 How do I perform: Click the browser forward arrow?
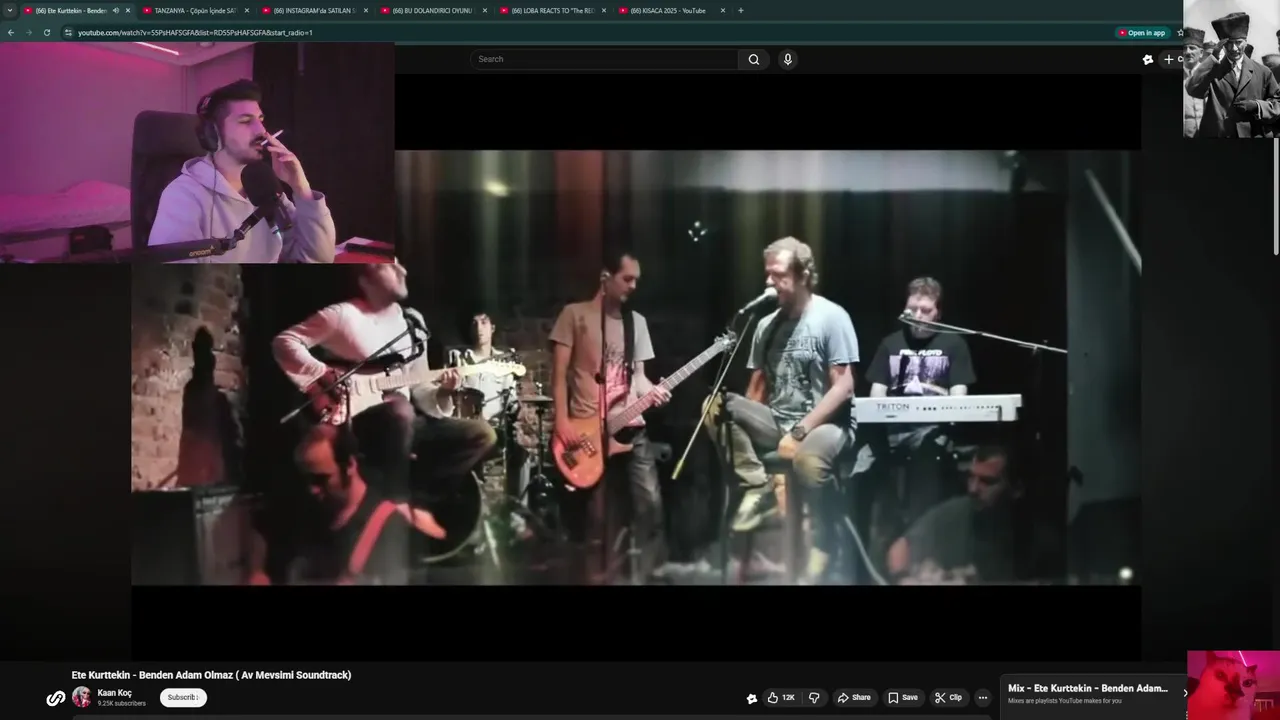(x=28, y=33)
